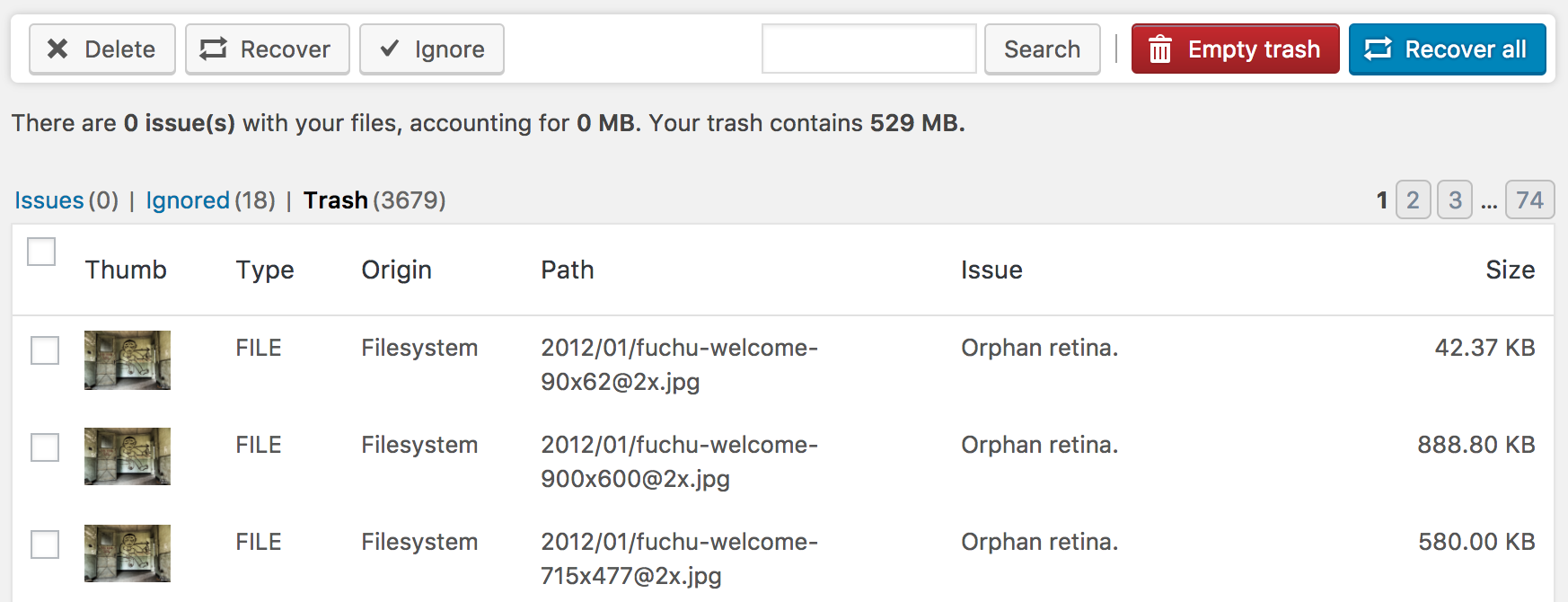The image size is (1568, 602).
Task: Select the checkbox for fuchu-welcome-900x600@2x.jpg
Action: [45, 447]
